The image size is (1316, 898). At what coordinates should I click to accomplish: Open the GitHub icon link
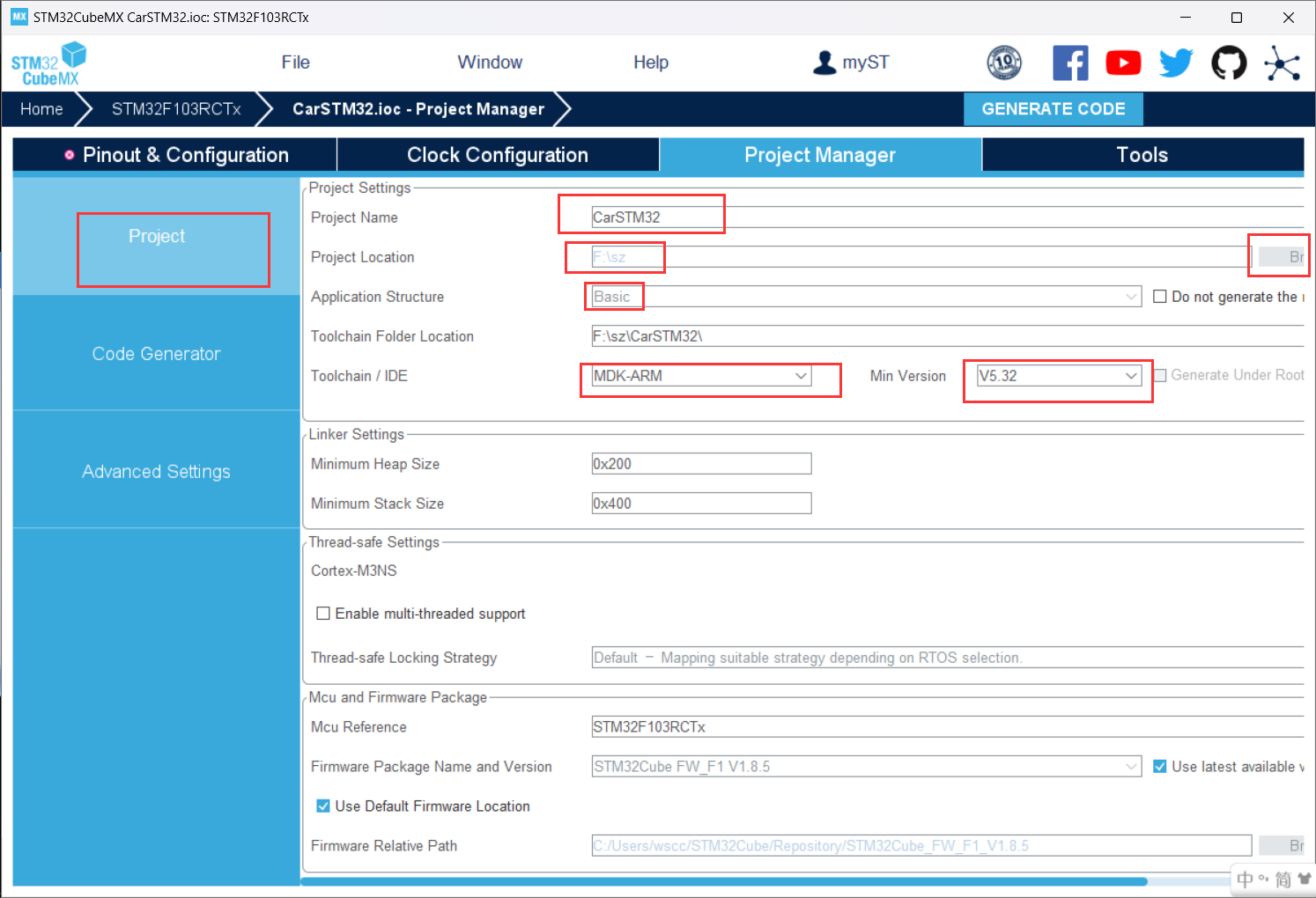pyautogui.click(x=1229, y=63)
